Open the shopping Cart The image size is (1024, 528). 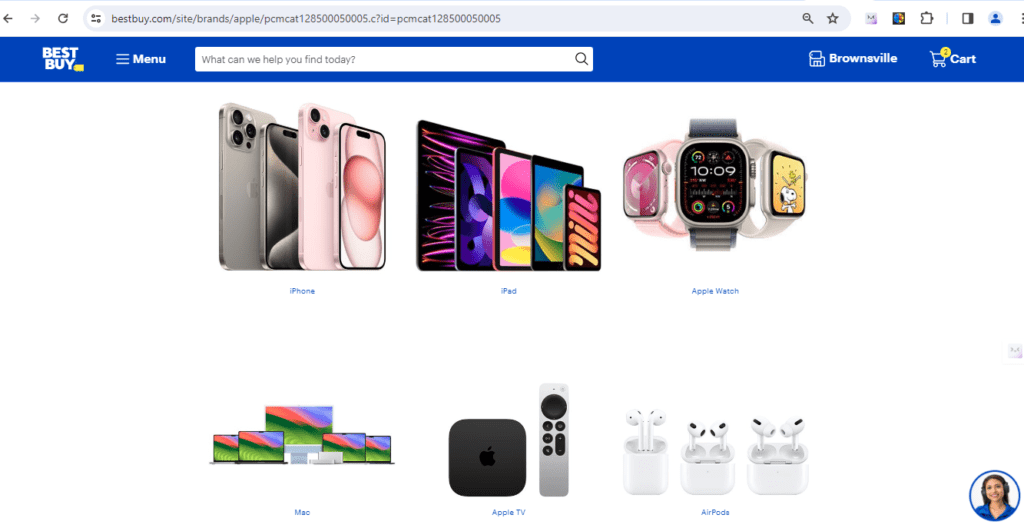[953, 58]
